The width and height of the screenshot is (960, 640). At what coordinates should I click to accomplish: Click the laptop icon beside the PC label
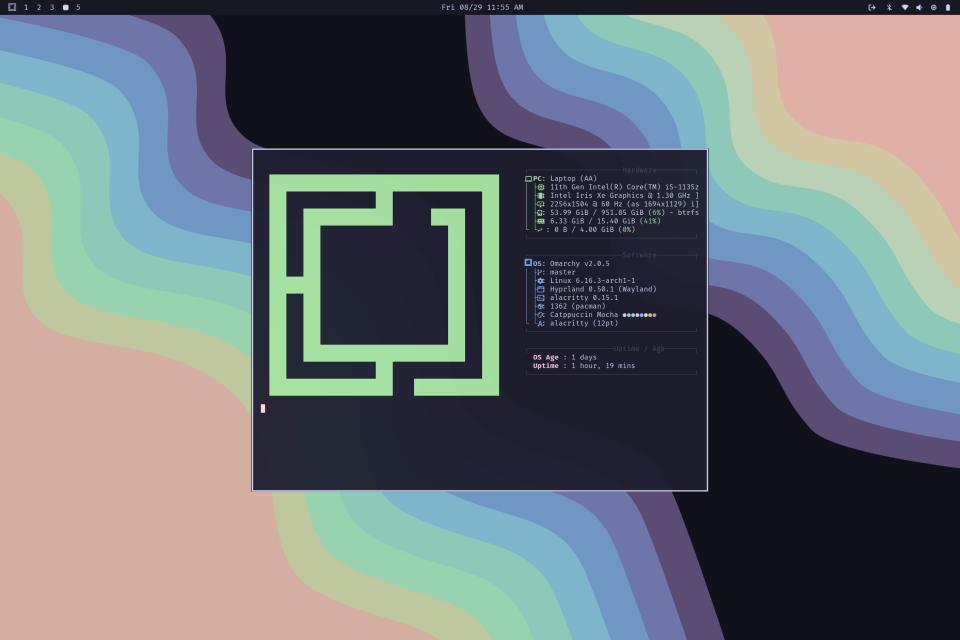point(528,179)
